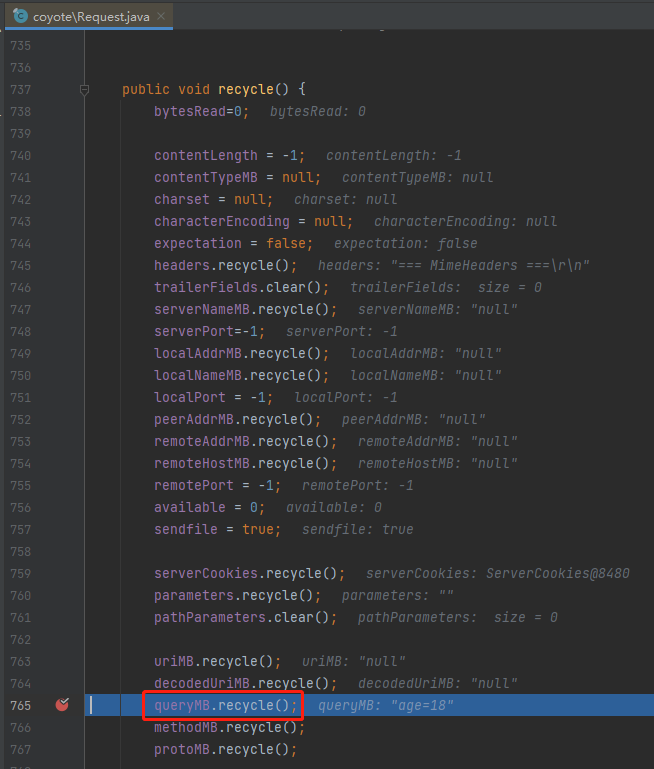The height and width of the screenshot is (769, 654).
Task: Click line number 767 in gutter
Action: [x=21, y=750]
